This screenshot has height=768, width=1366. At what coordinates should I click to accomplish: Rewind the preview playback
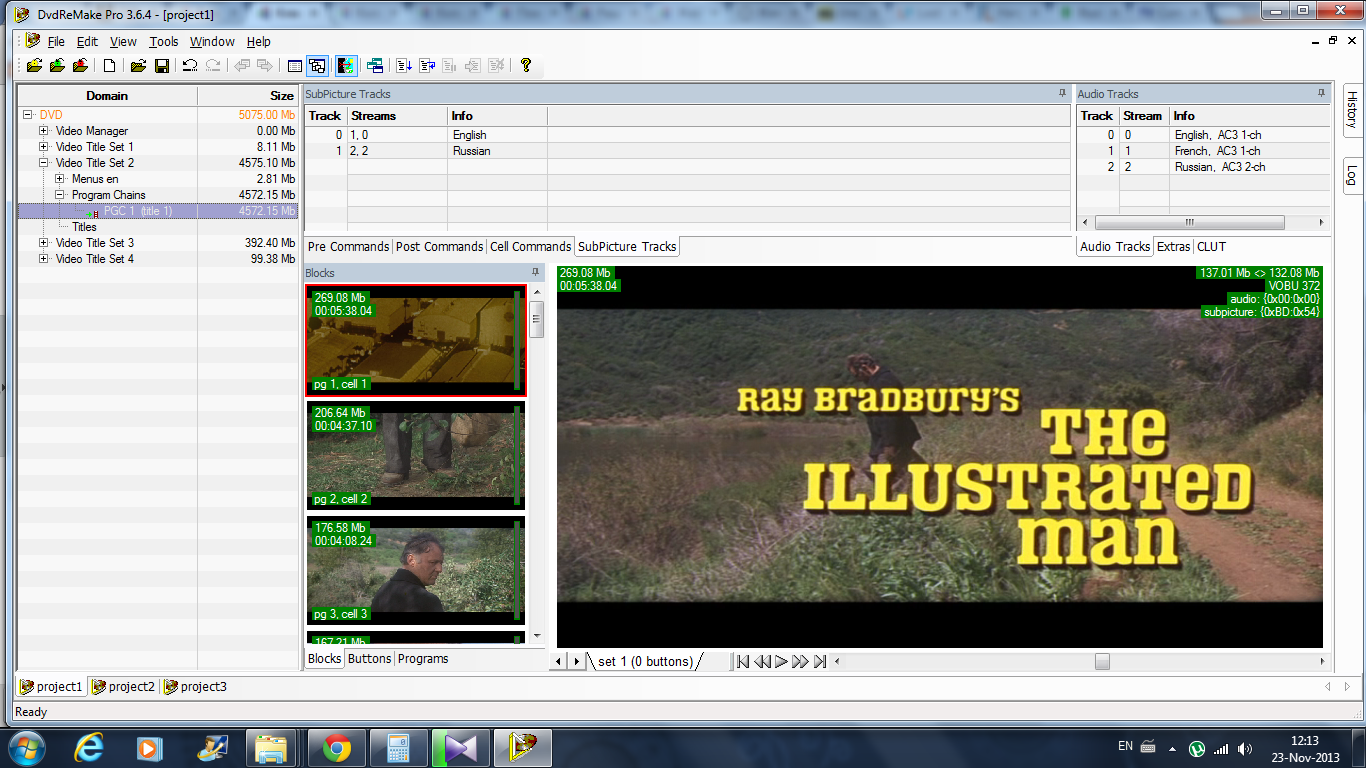coord(762,661)
